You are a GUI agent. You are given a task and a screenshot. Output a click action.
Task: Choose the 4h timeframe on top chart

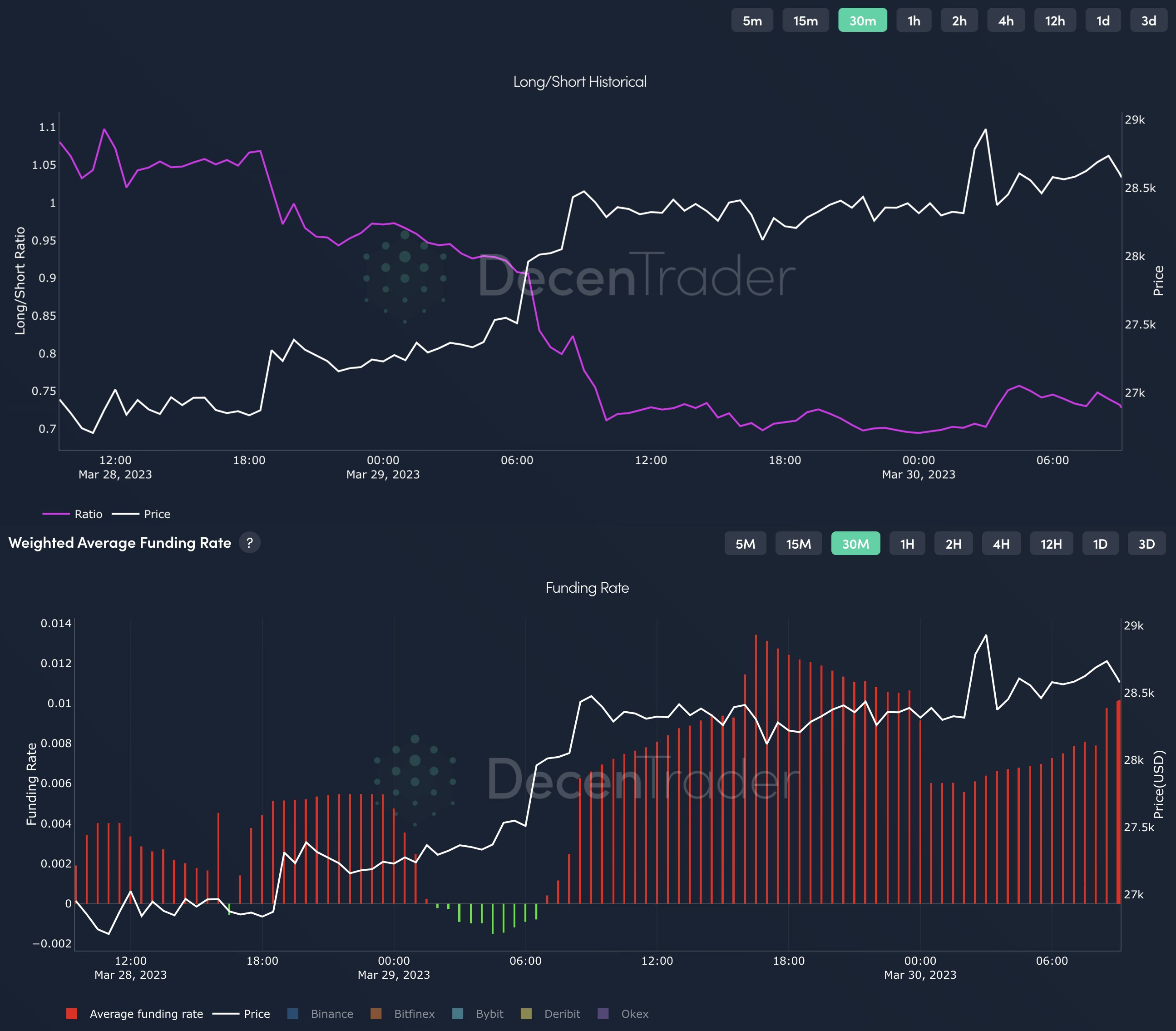(1006, 21)
